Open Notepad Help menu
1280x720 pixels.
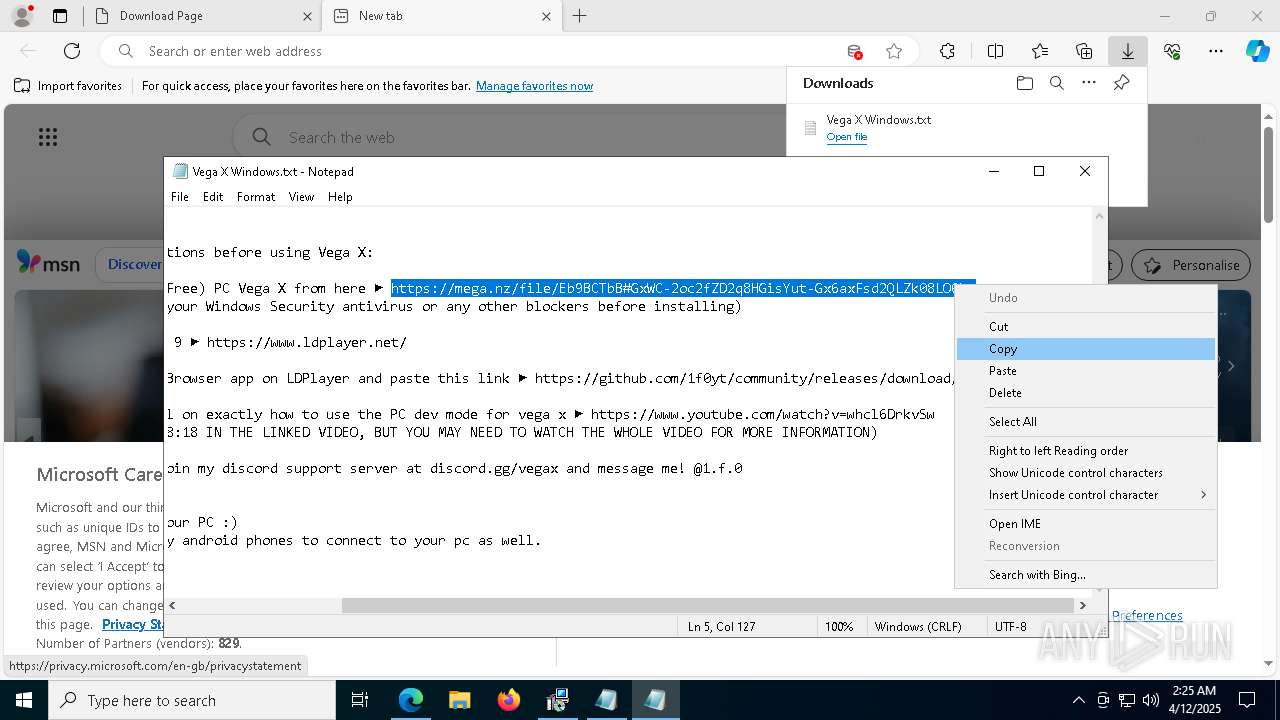click(x=340, y=197)
